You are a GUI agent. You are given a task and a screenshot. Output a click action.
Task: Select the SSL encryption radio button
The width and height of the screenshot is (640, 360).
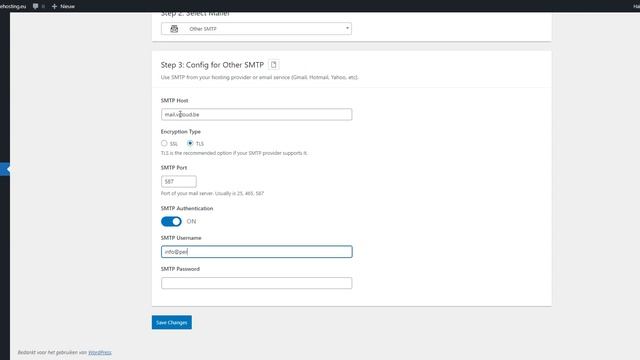point(164,143)
